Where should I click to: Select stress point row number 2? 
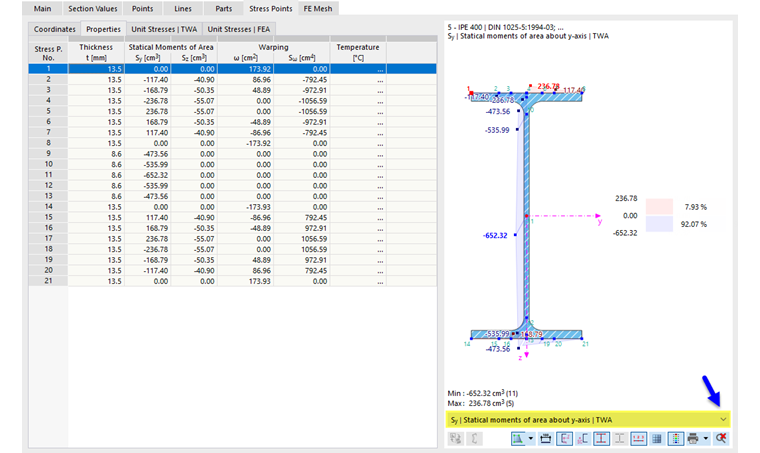point(48,79)
